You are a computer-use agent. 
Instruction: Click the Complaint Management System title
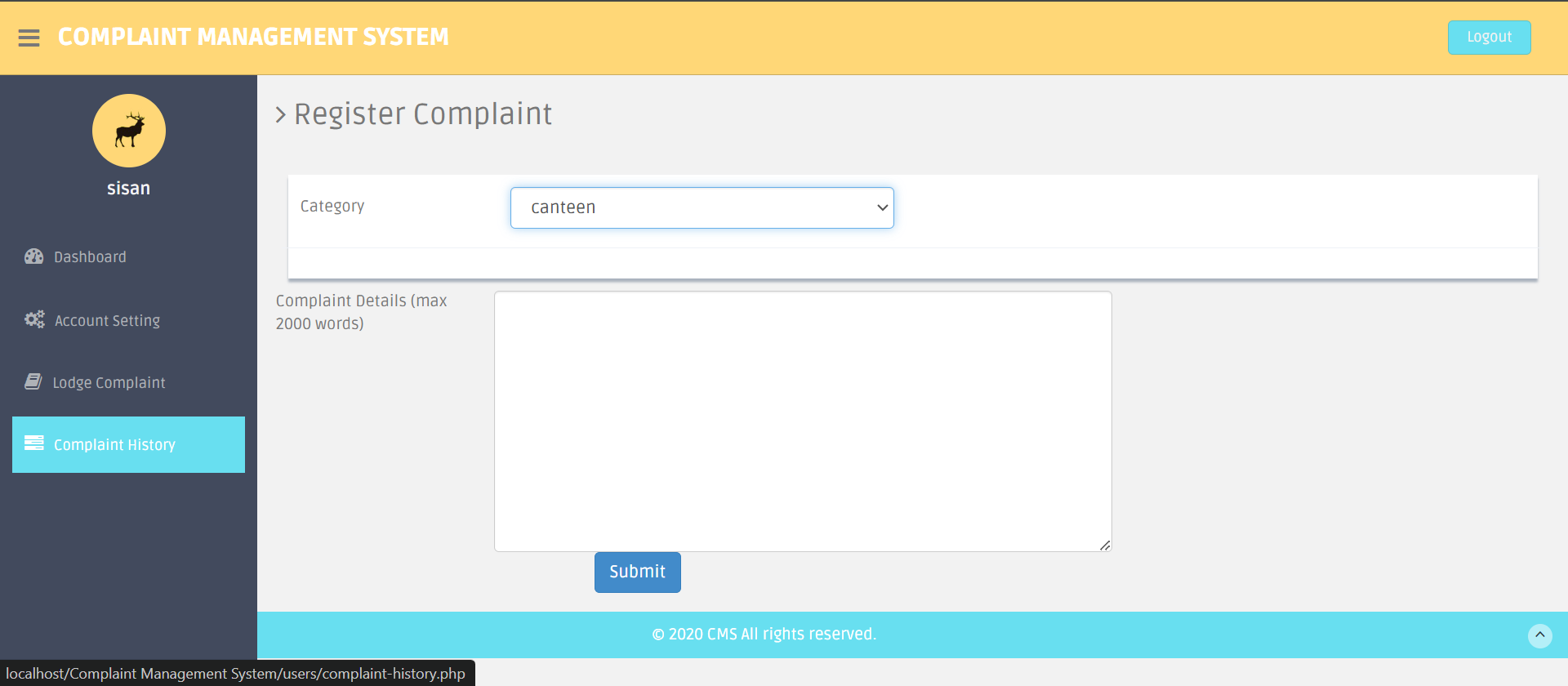pyautogui.click(x=253, y=38)
